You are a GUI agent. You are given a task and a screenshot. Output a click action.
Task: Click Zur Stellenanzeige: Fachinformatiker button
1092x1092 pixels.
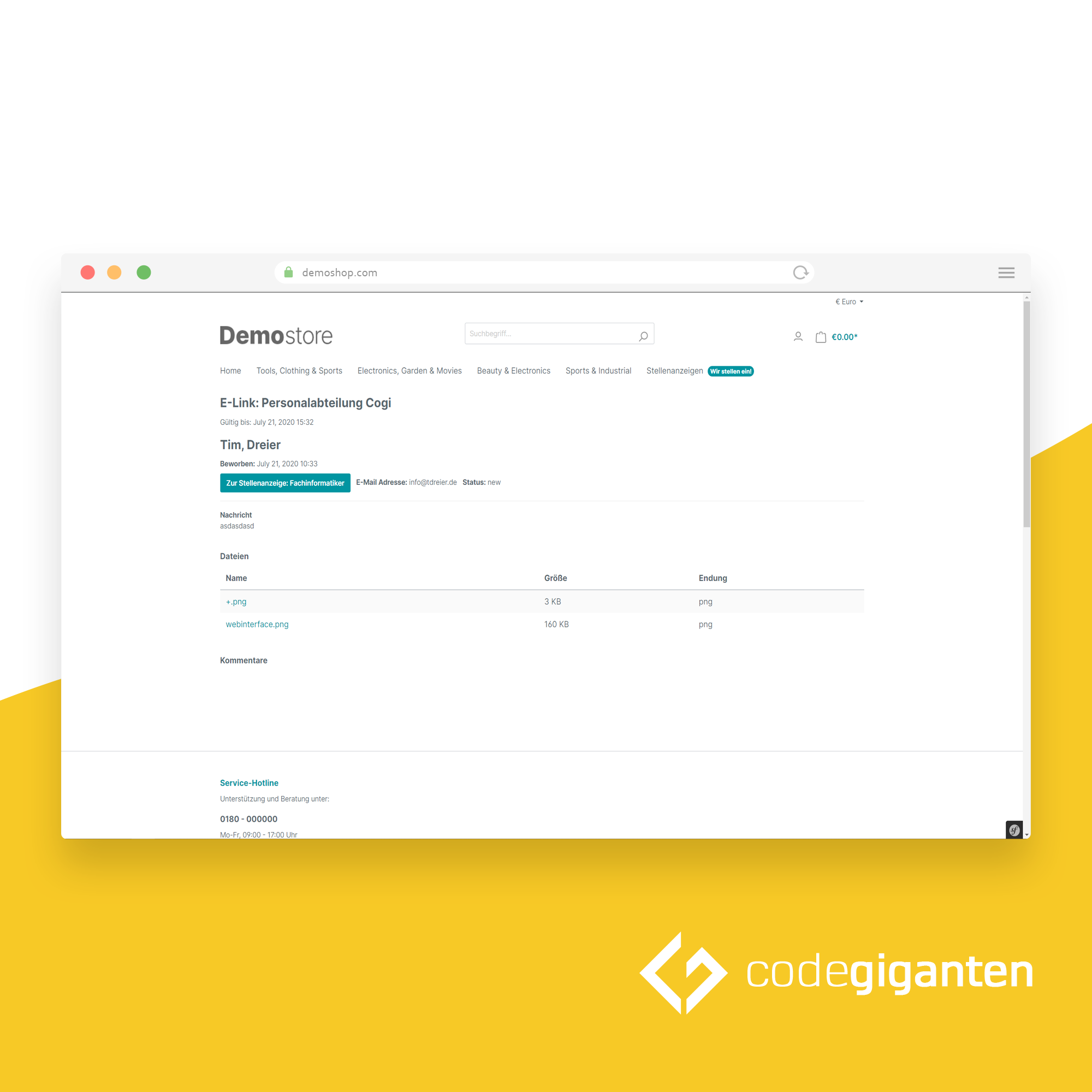[x=285, y=483]
